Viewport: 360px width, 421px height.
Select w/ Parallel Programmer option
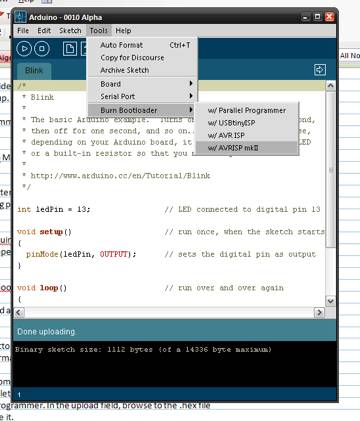pyautogui.click(x=247, y=110)
